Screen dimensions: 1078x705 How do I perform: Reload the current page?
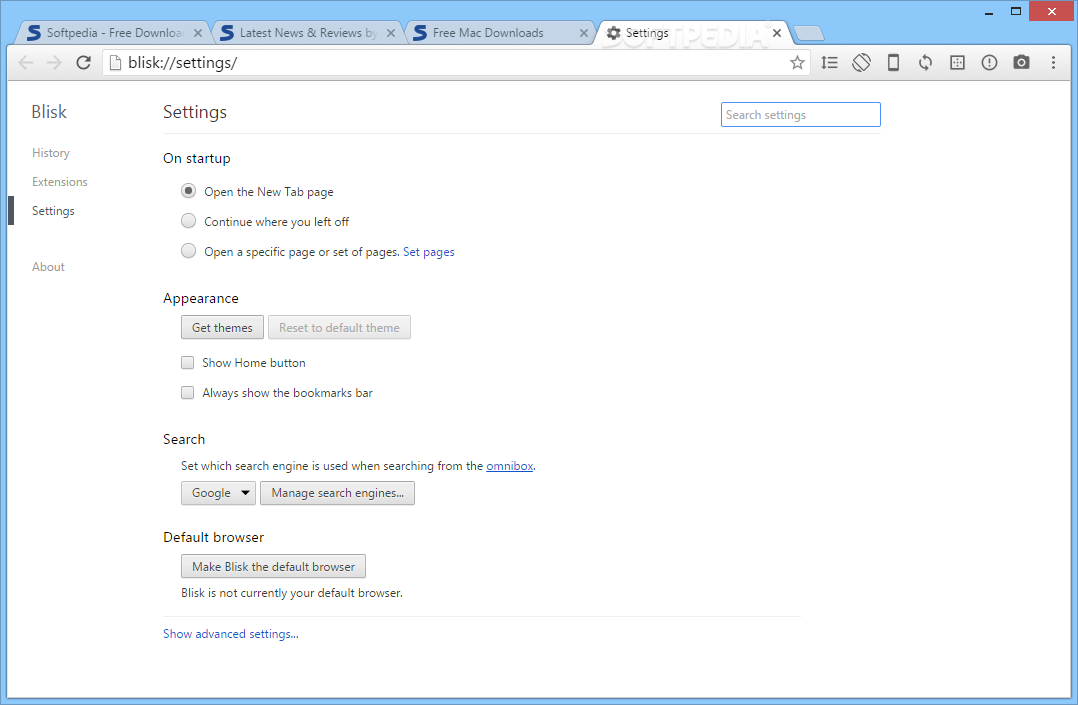coord(83,63)
